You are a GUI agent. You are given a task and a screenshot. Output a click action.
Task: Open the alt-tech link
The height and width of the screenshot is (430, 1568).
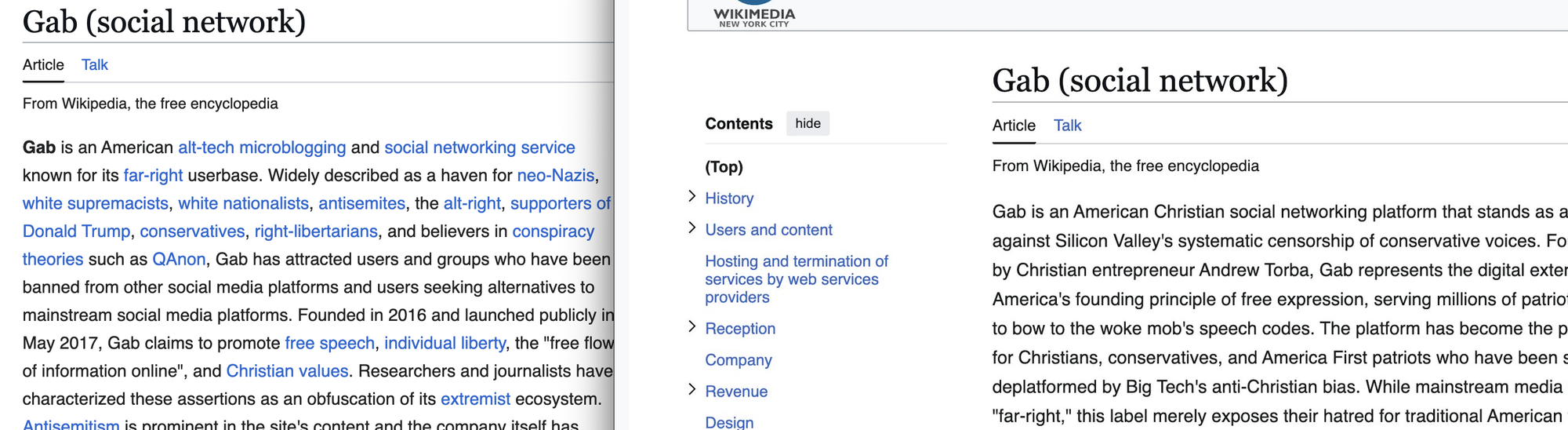[x=206, y=148]
